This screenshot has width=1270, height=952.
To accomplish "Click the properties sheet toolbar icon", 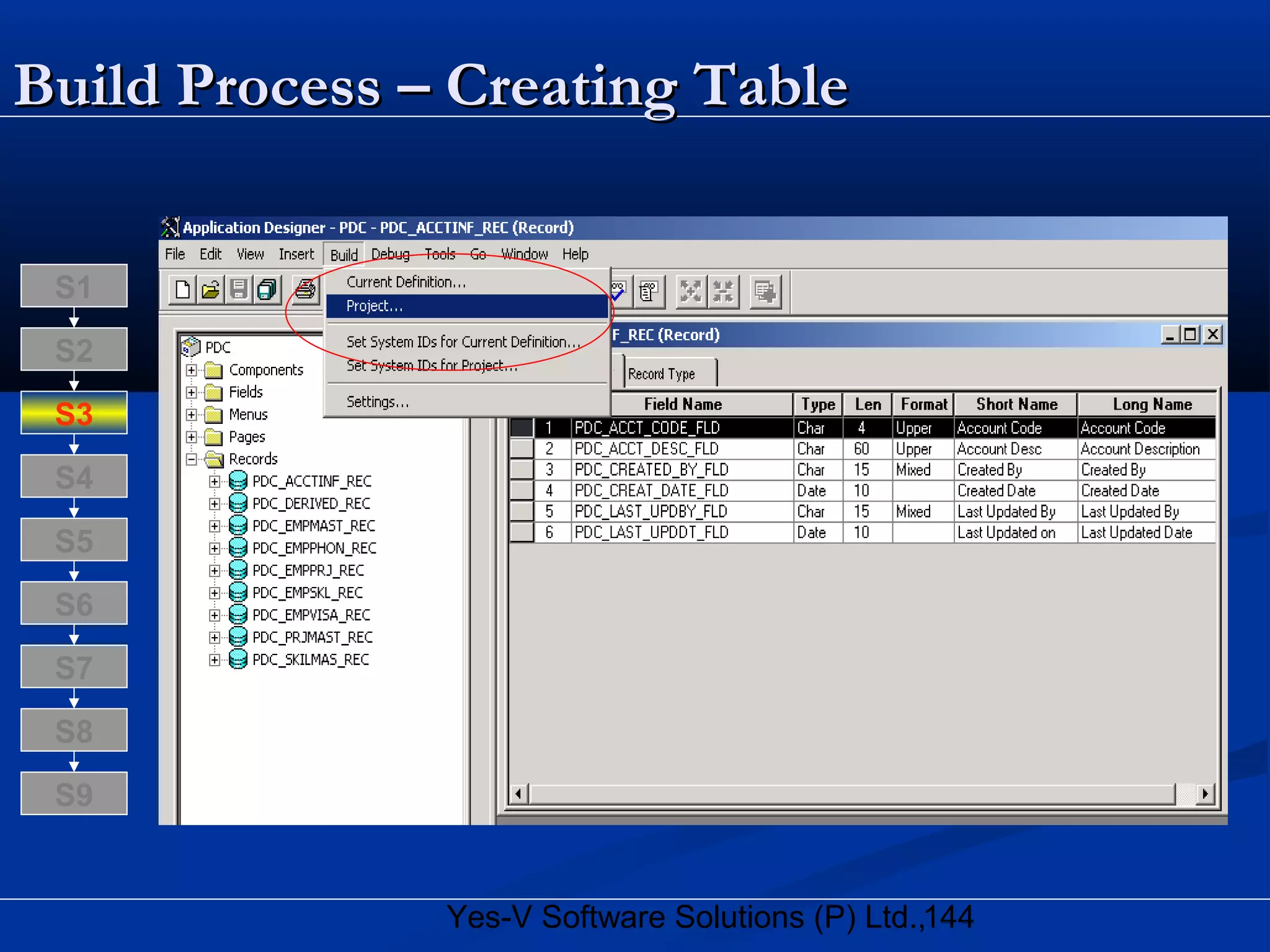I will pos(649,291).
